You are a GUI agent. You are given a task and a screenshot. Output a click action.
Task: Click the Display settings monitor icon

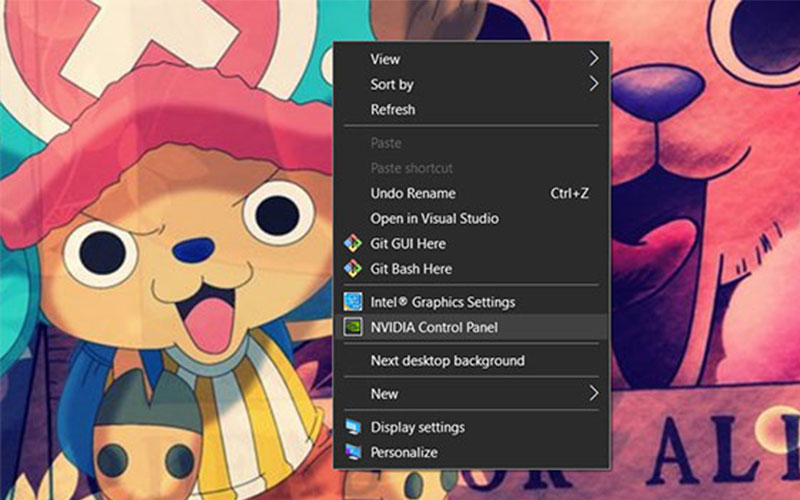tap(352, 427)
